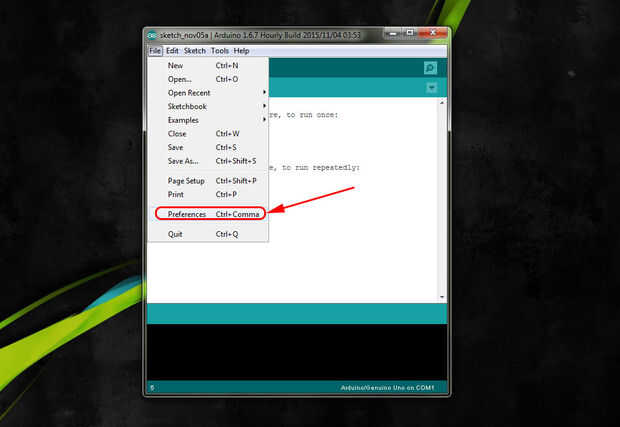This screenshot has height=427, width=620.
Task: Open the Serial Monitor magnifier icon
Action: pos(430,68)
